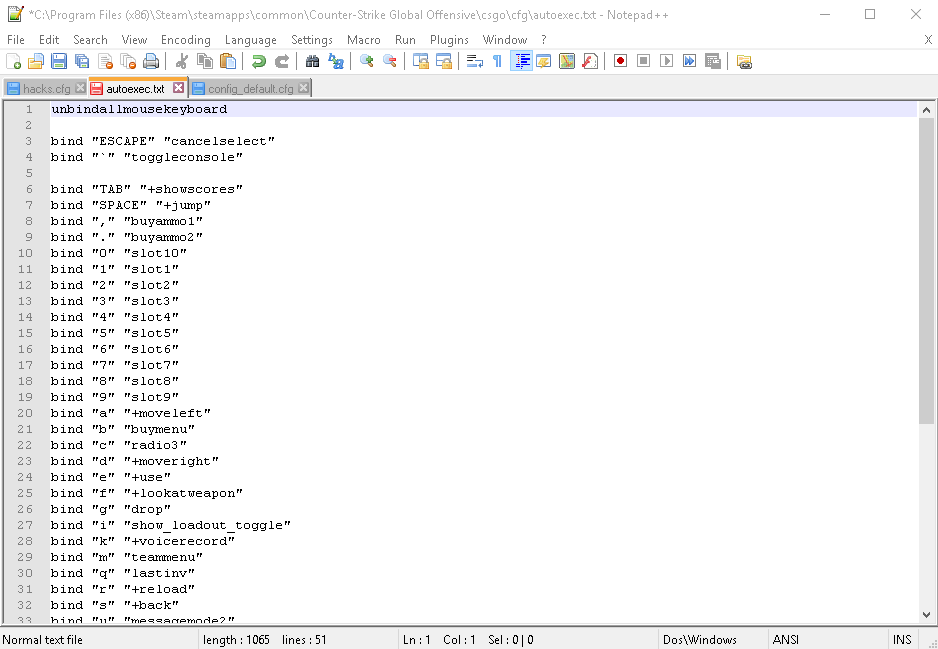The height and width of the screenshot is (649, 938).
Task: Redo the last undone edit
Action: click(x=282, y=61)
